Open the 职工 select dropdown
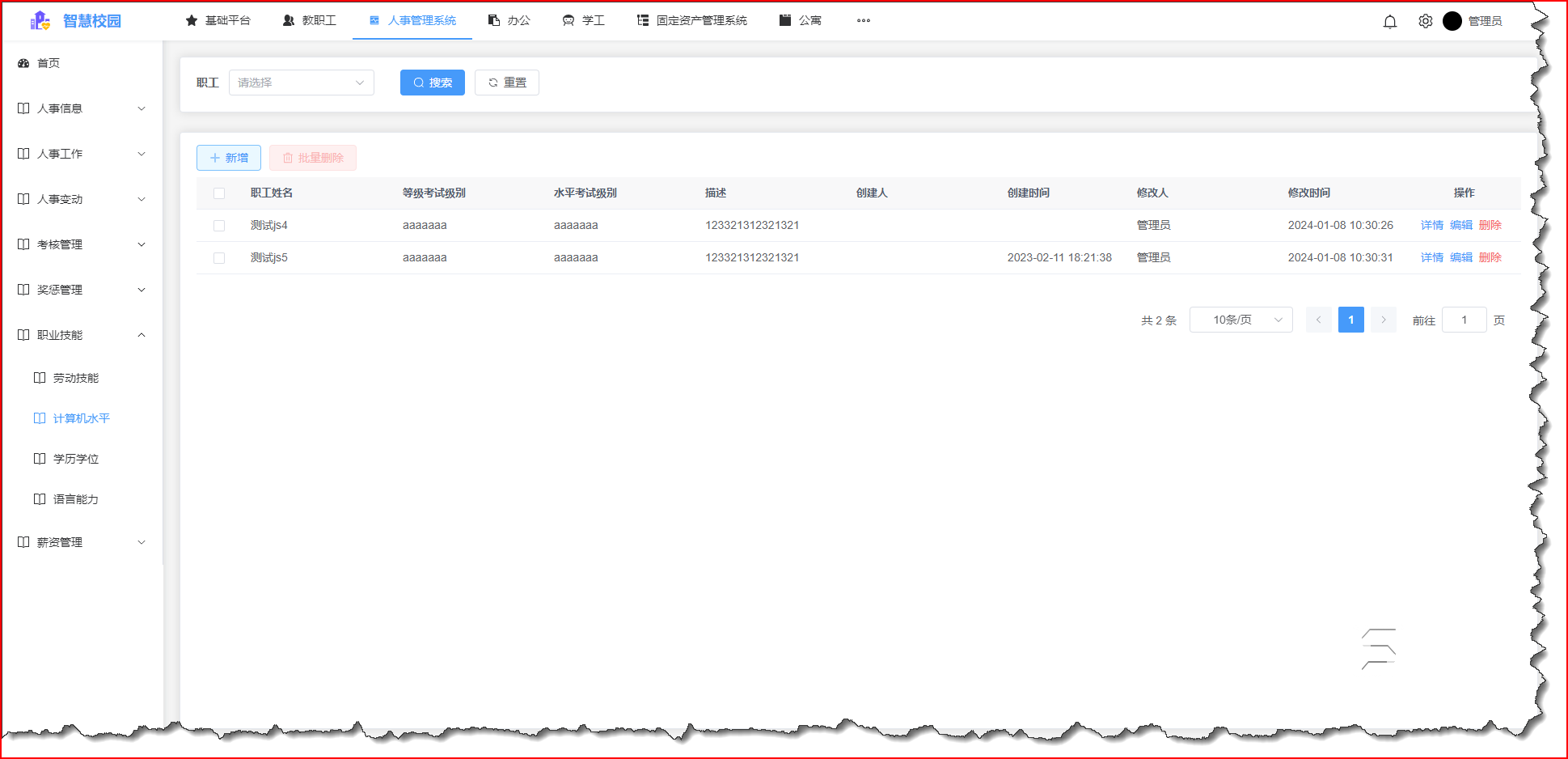Viewport: 1568px width, 759px height. click(301, 83)
